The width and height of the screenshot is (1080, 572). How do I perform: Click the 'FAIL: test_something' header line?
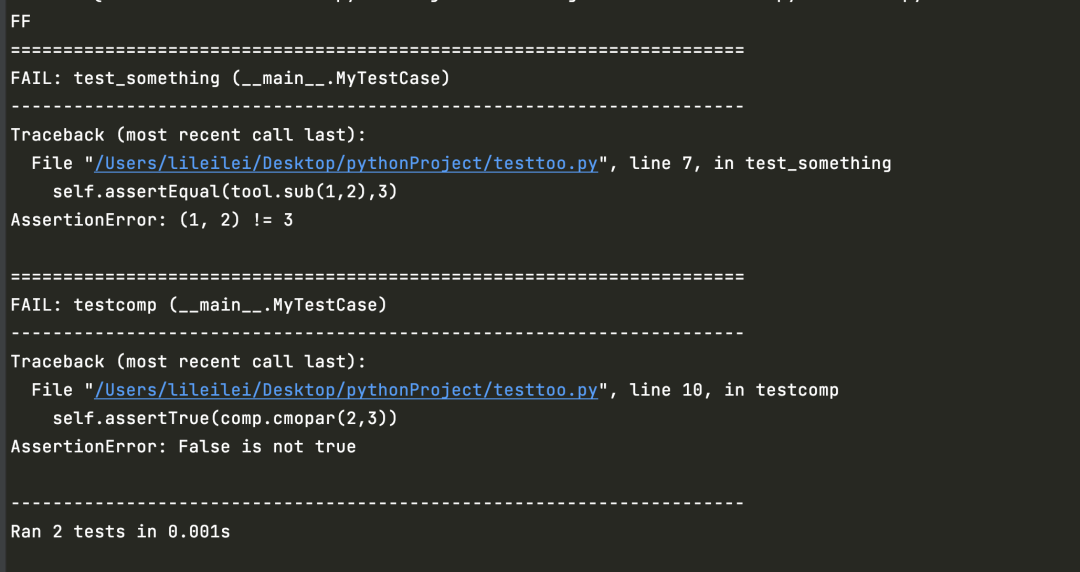tap(230, 79)
